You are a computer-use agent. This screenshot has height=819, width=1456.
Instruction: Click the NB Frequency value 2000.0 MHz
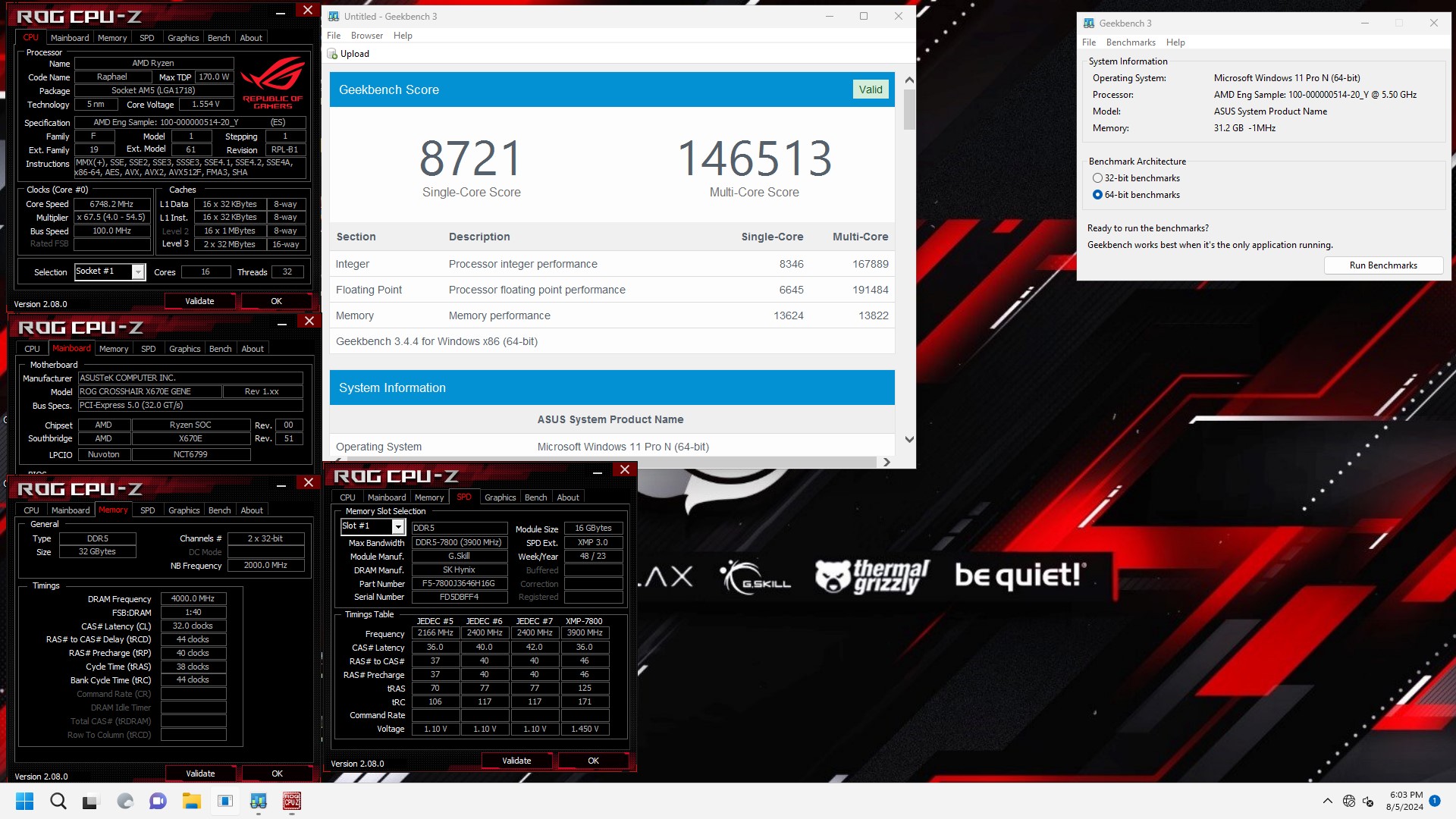point(265,566)
